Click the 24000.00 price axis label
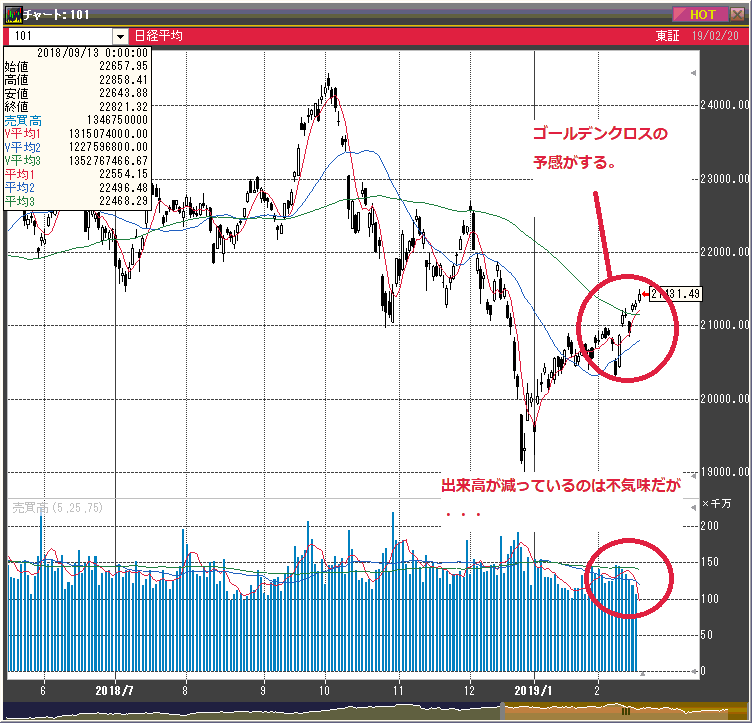The height and width of the screenshot is (723, 752). click(724, 105)
